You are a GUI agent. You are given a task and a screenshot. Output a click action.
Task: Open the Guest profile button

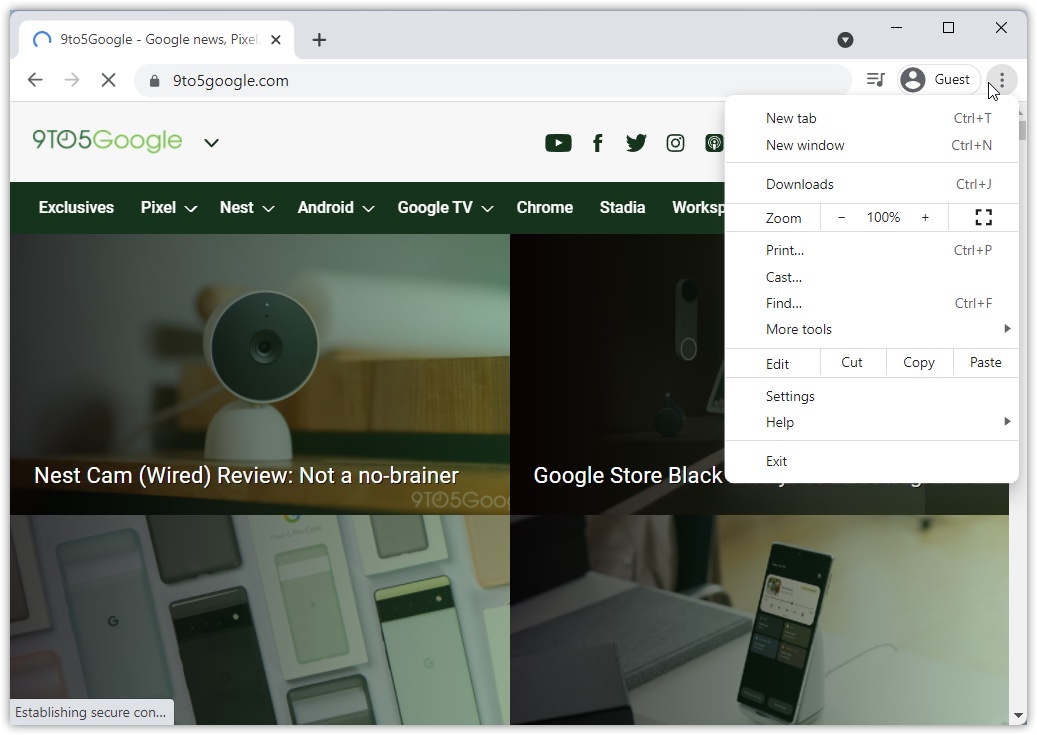(936, 80)
